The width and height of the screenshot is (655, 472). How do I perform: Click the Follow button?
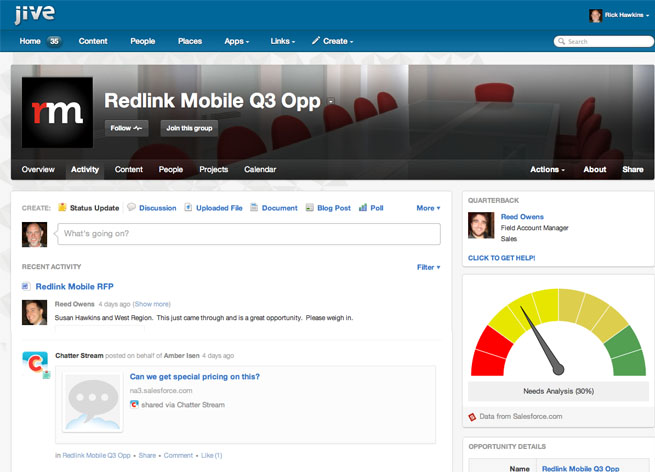tap(126, 128)
